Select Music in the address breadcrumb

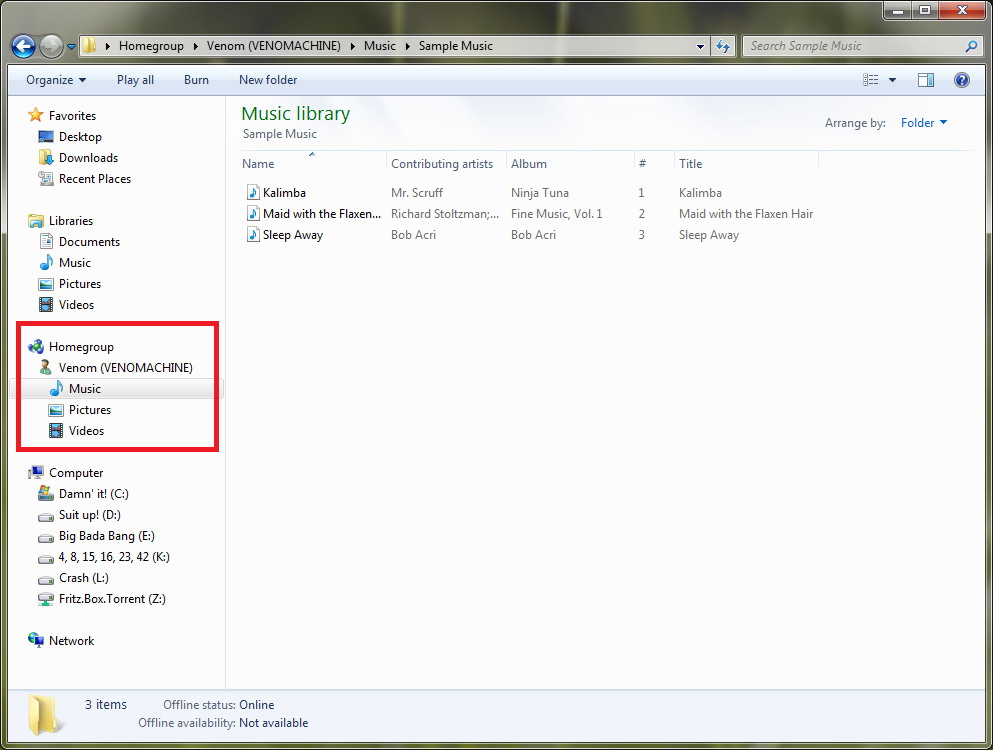(379, 46)
